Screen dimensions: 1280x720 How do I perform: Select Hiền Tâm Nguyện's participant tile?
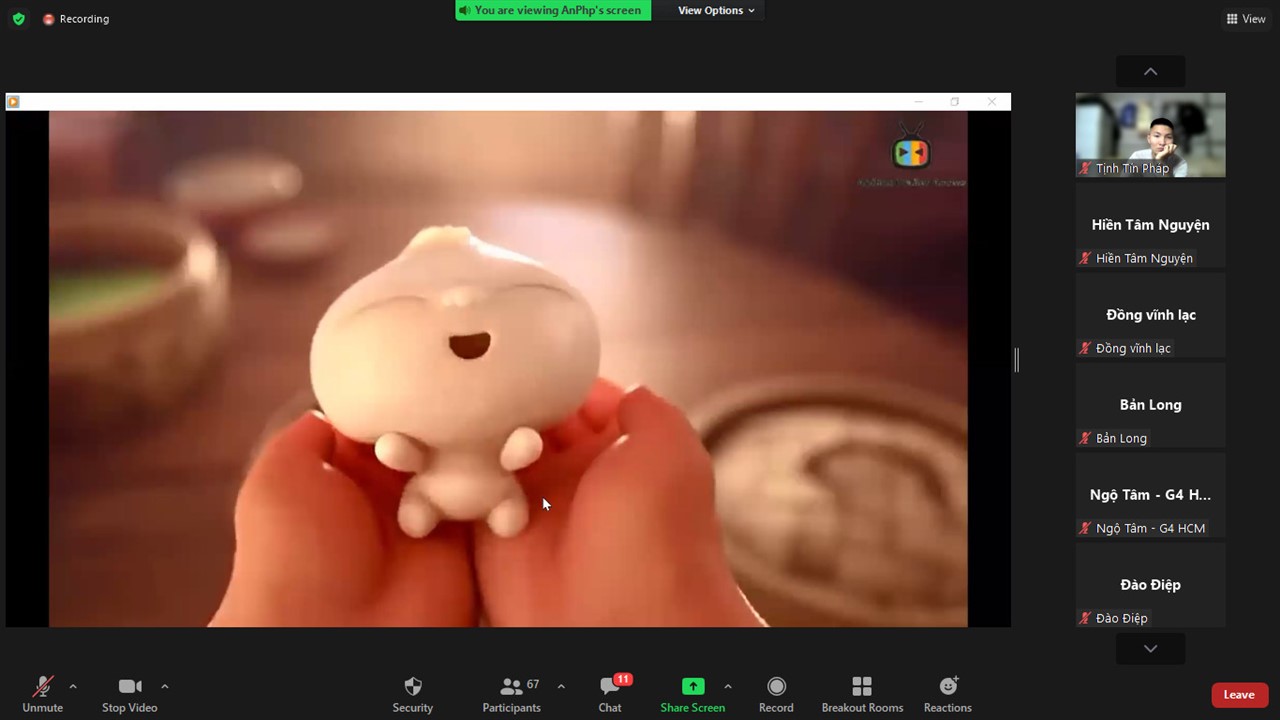point(1150,225)
